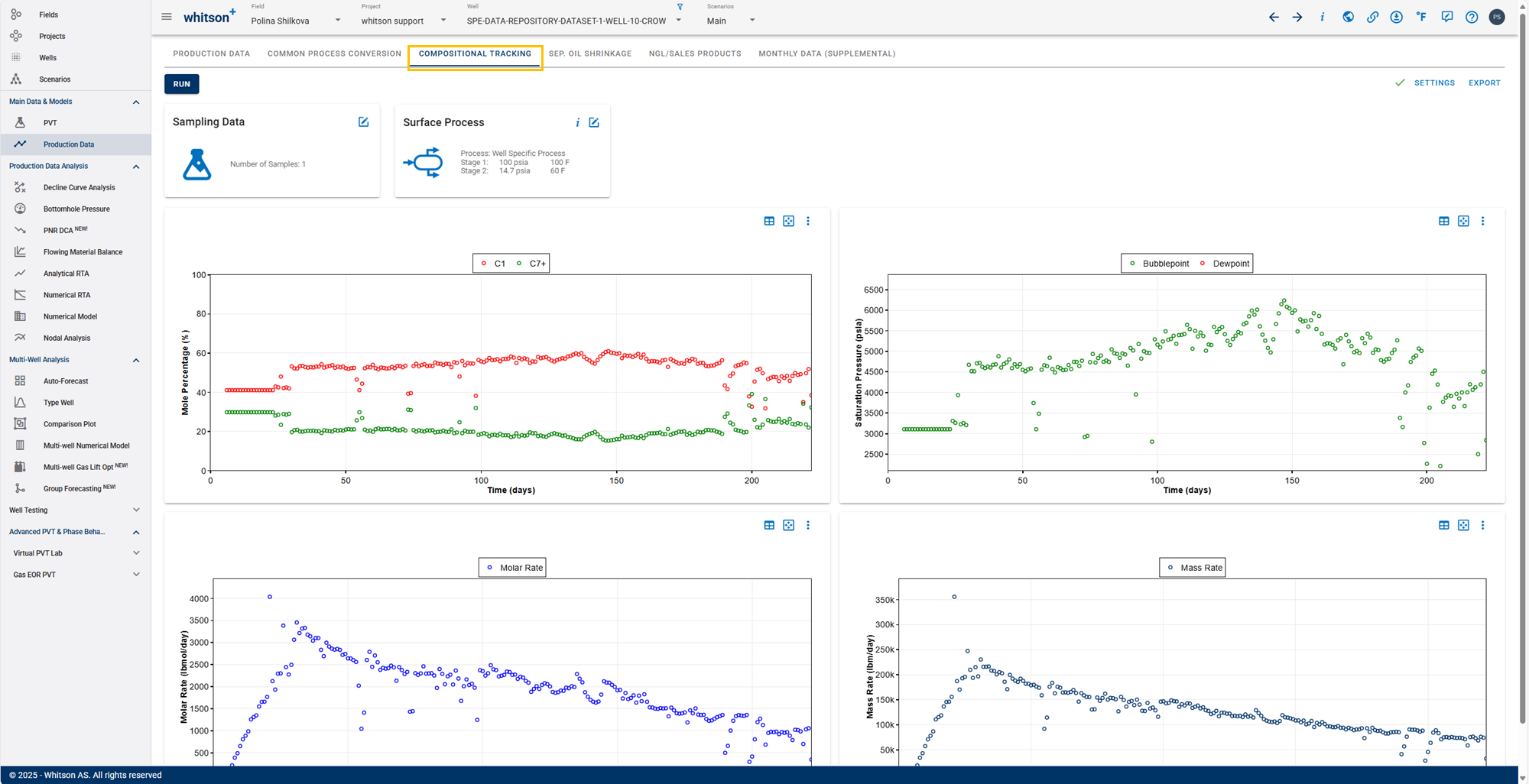
Task: Open the hamburger menu next to whitson logo
Action: tap(166, 17)
